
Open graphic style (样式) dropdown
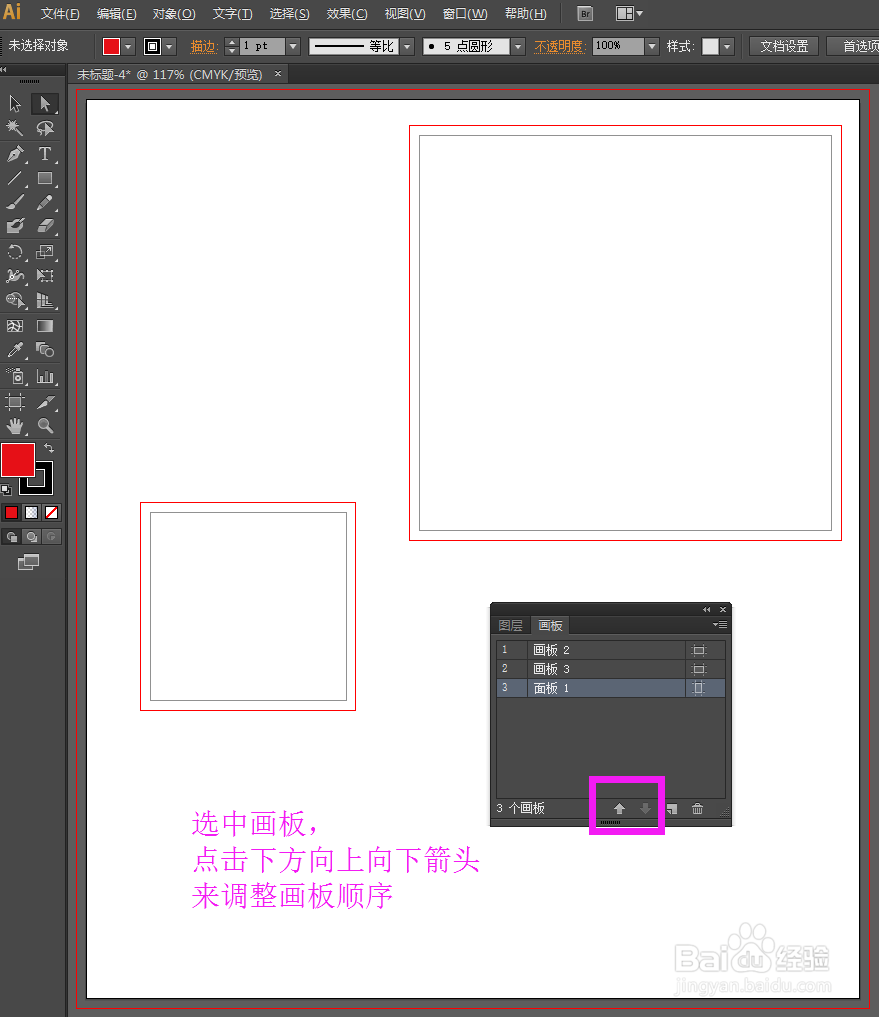click(x=727, y=47)
